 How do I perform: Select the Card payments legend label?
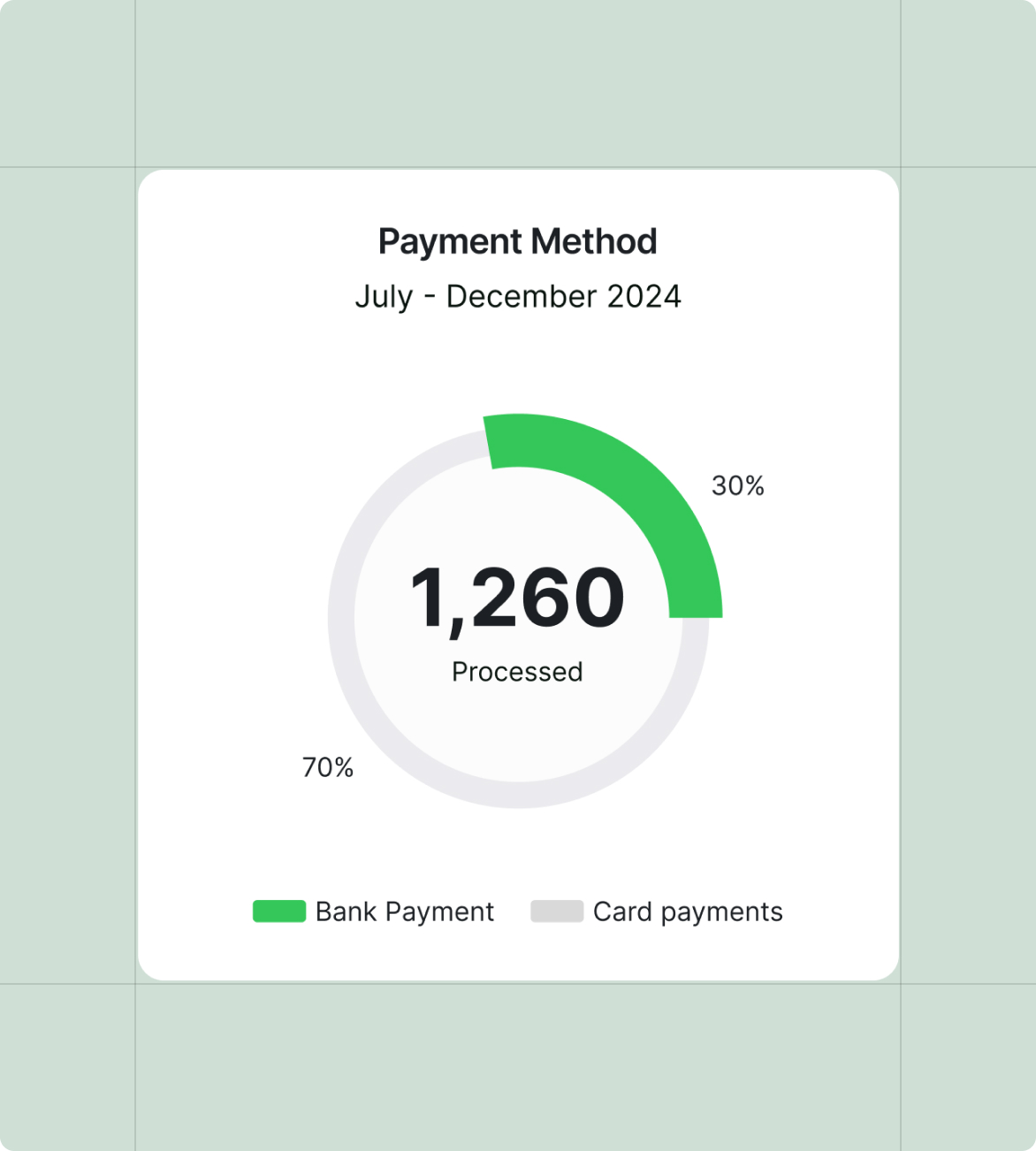(688, 912)
